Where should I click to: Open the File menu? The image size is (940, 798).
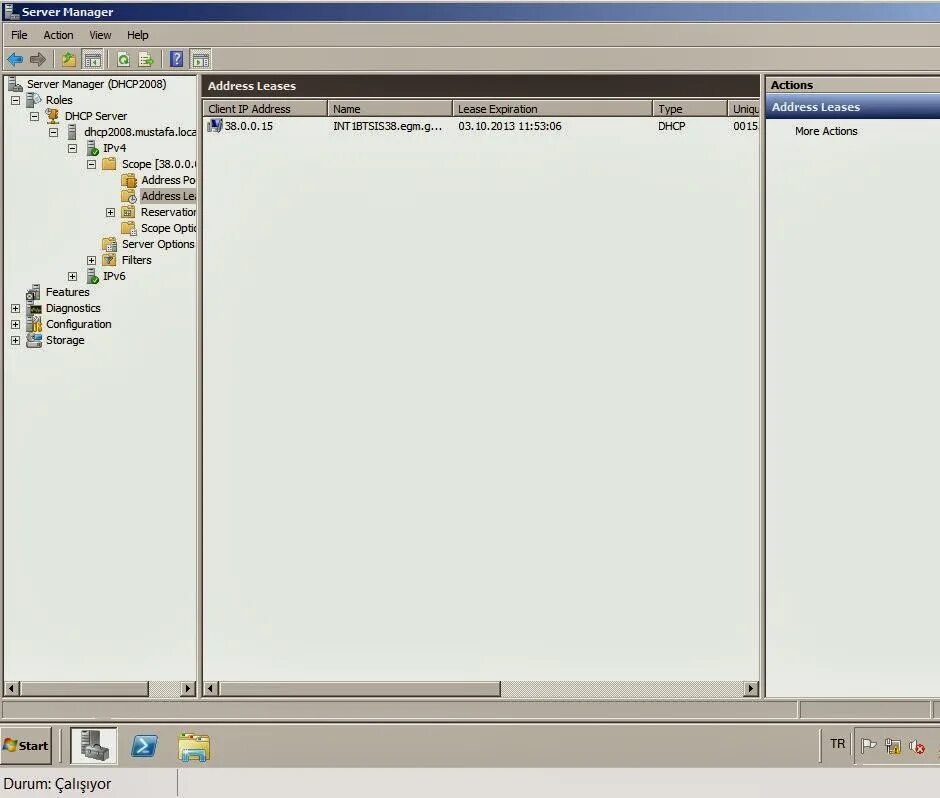coord(19,35)
